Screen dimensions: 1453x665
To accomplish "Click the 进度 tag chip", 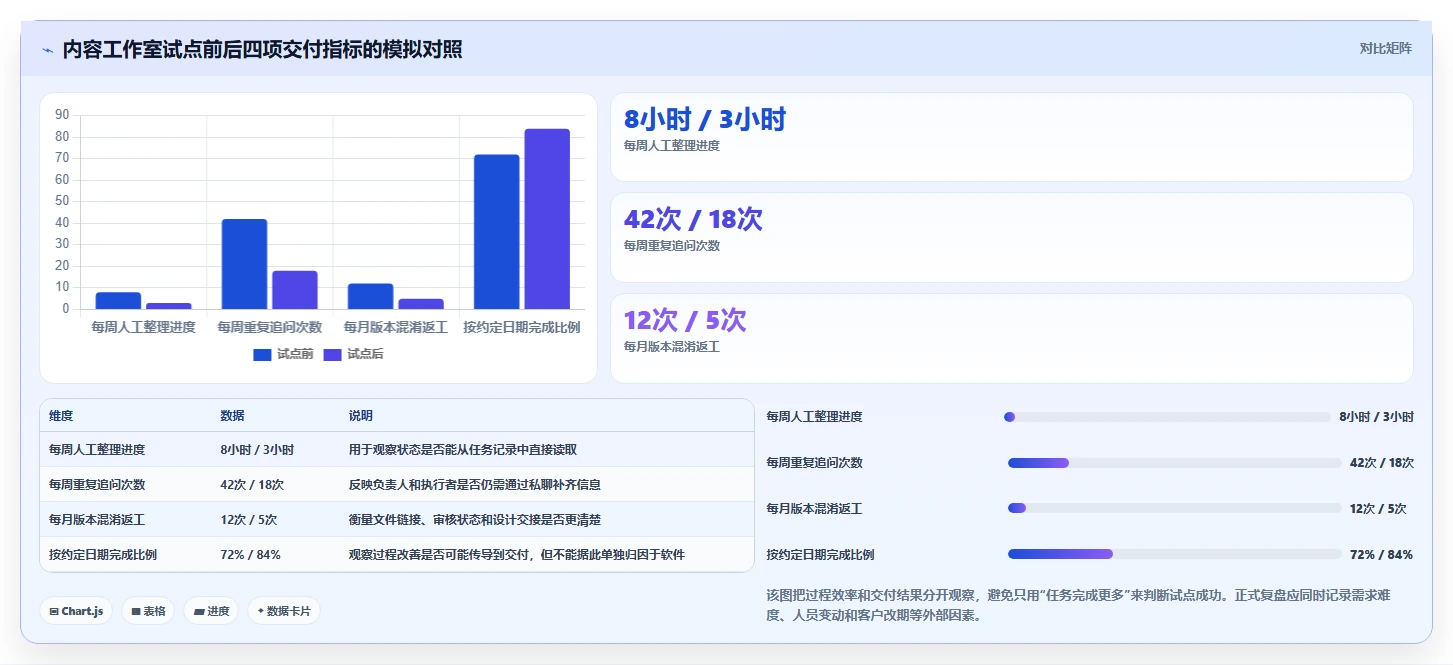I will coord(211,611).
